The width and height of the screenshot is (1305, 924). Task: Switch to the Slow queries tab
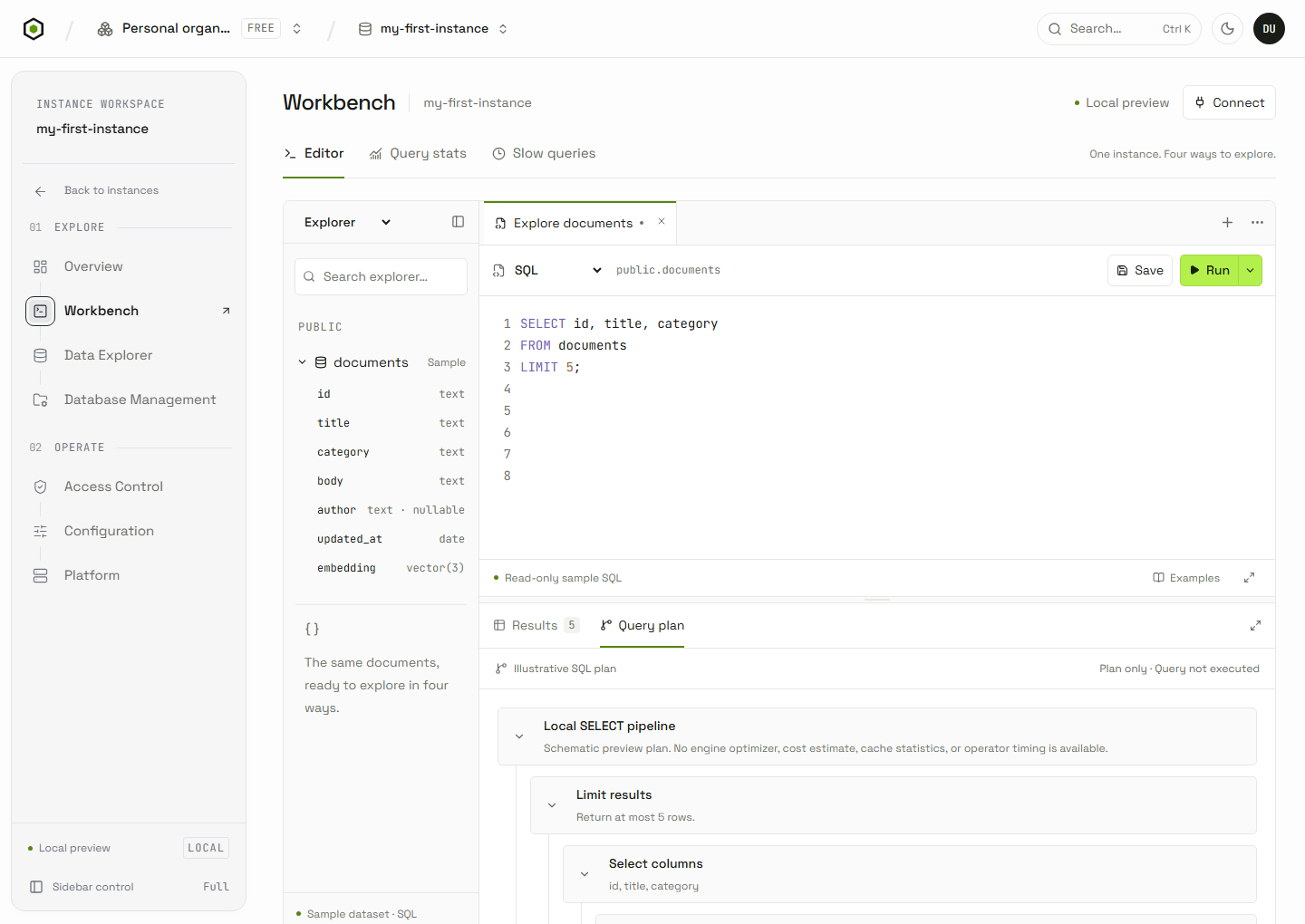[544, 153]
